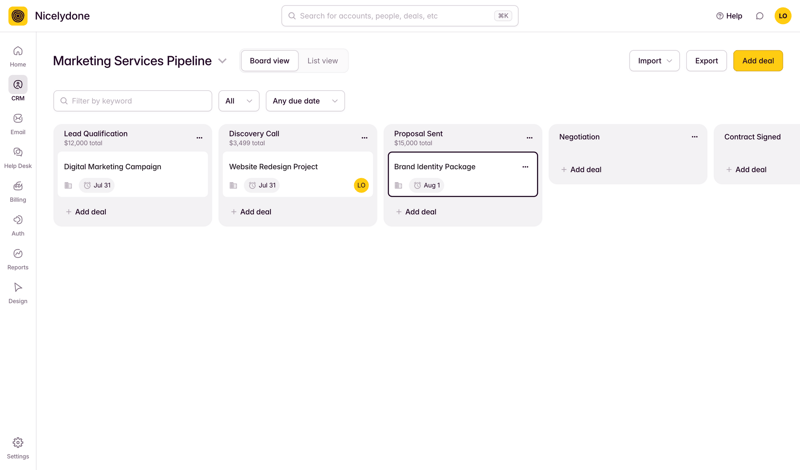Click the Lead Qualification column header

pos(96,134)
